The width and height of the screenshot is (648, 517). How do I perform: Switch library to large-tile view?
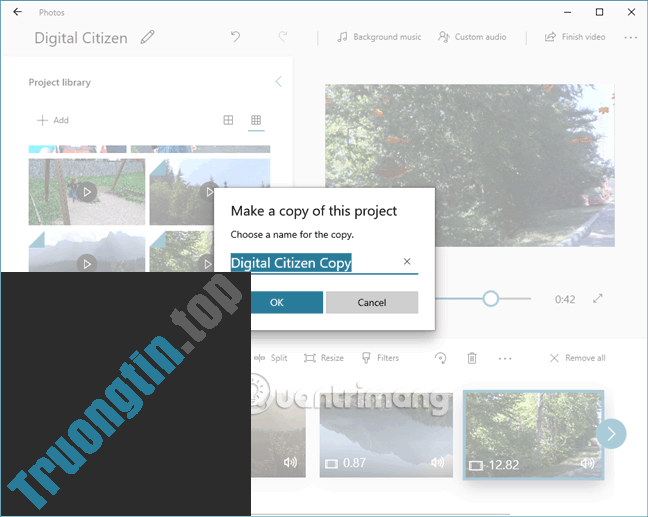(228, 120)
